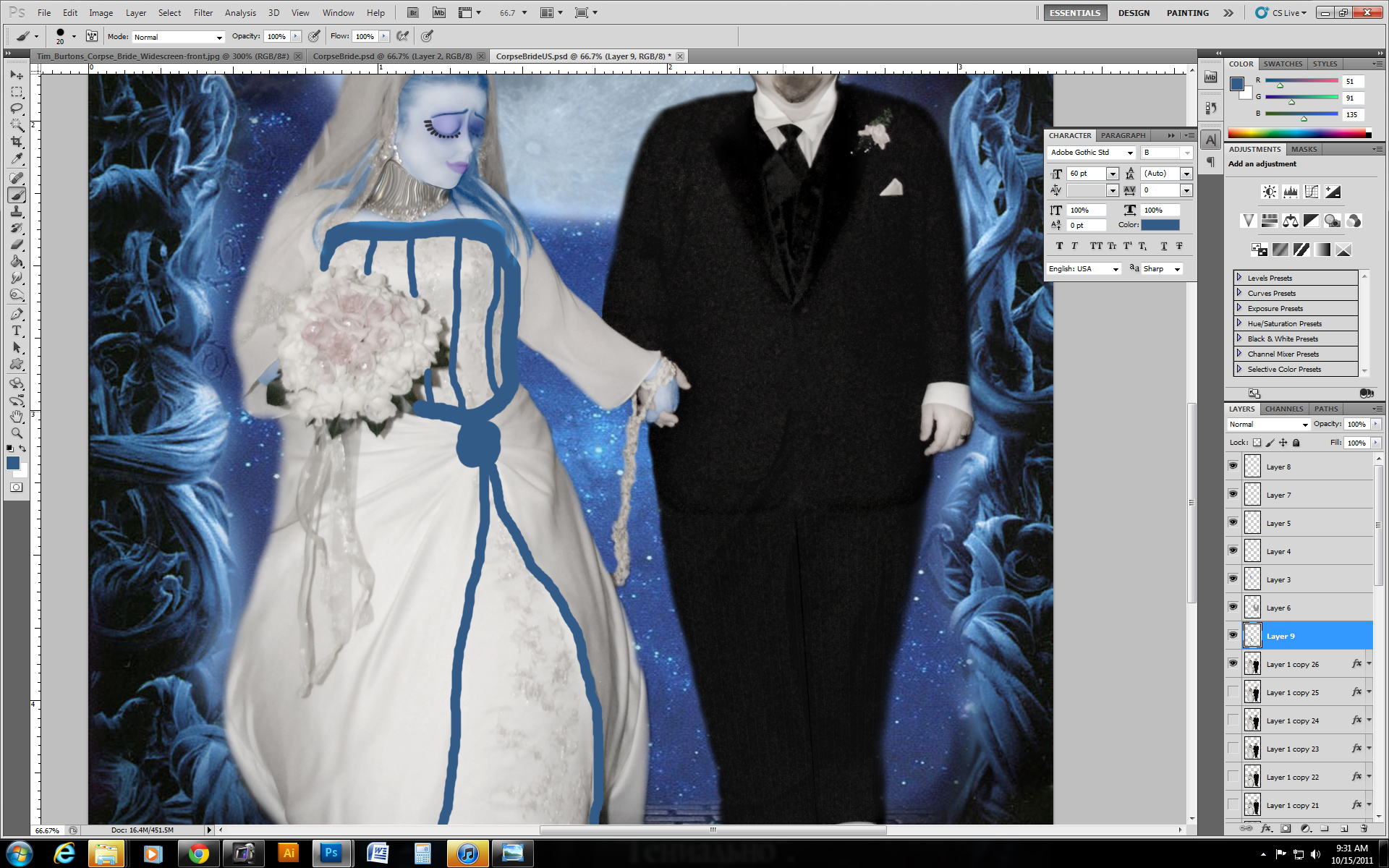Viewport: 1389px width, 868px height.
Task: Apply Underline style in Character panel
Action: pos(1163,246)
